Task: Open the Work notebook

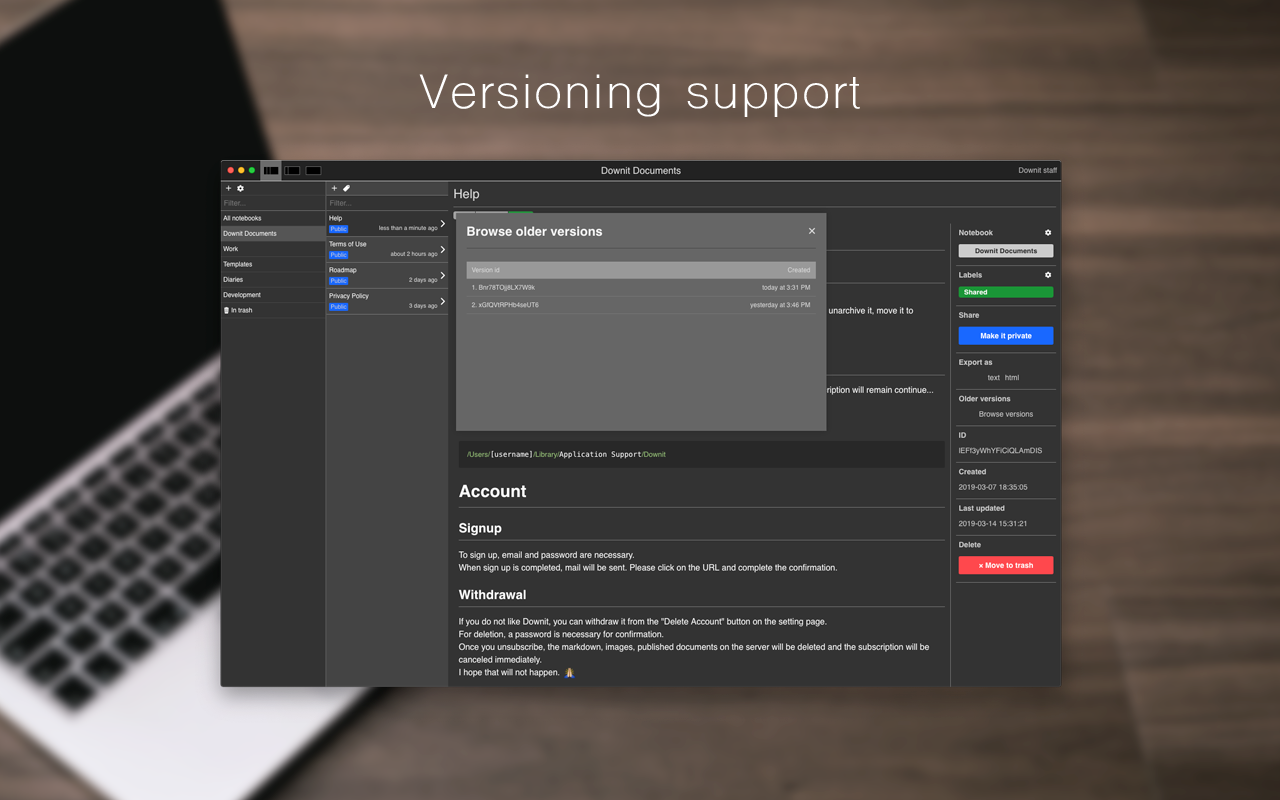Action: pos(273,249)
